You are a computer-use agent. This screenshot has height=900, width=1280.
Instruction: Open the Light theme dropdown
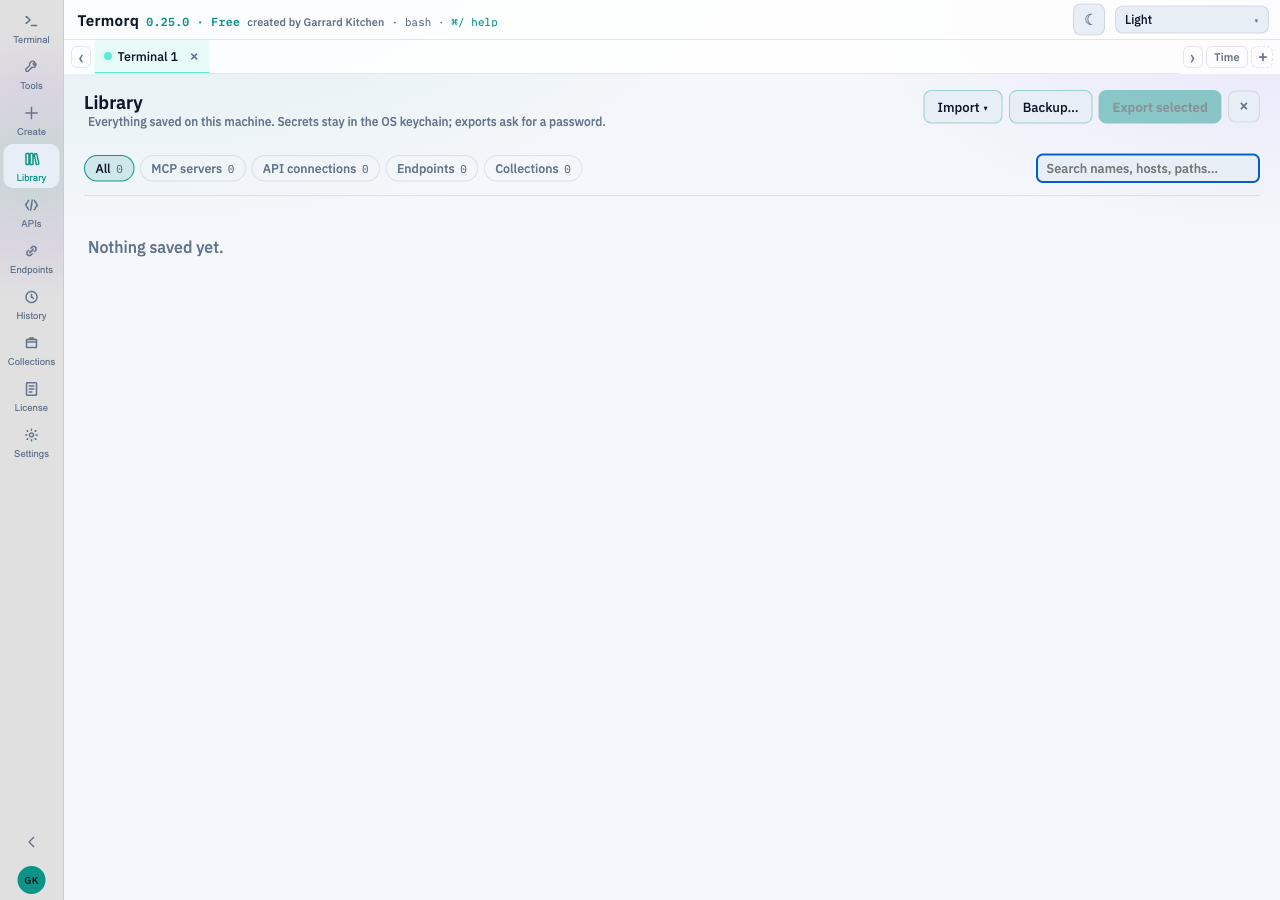1192,20
